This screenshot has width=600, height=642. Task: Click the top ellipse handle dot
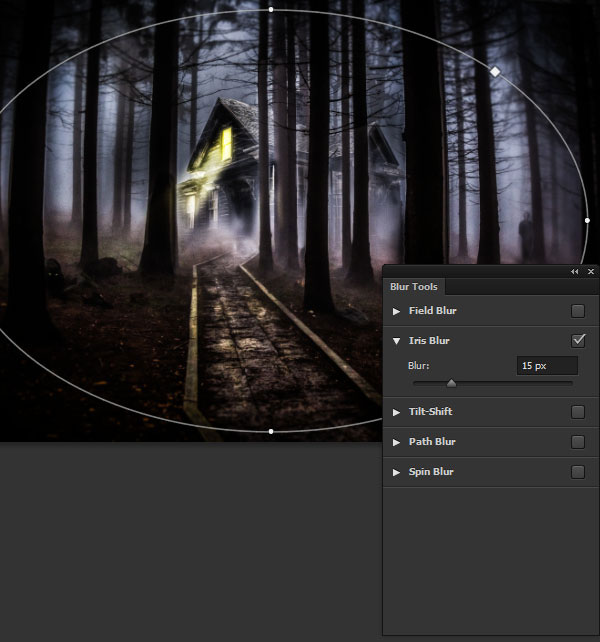[x=271, y=9]
